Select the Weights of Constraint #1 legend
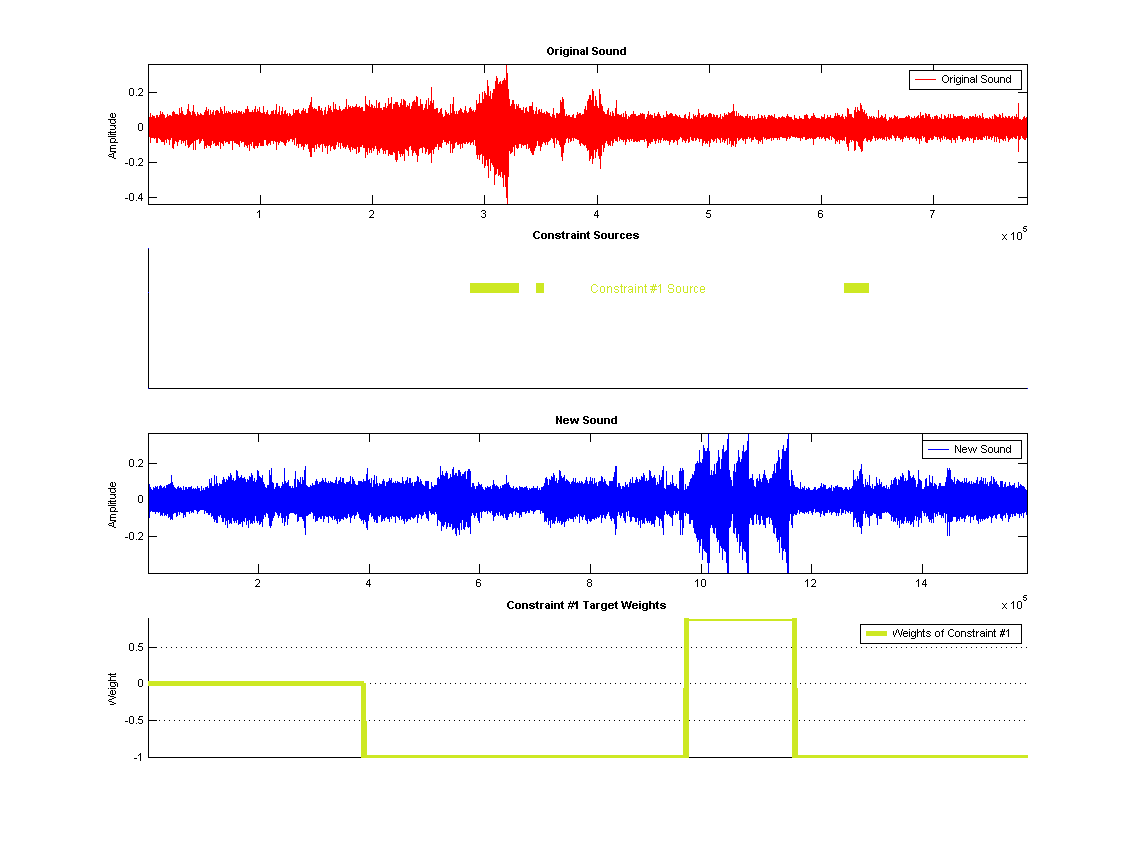This screenshot has height=851, width=1135. pos(940,634)
